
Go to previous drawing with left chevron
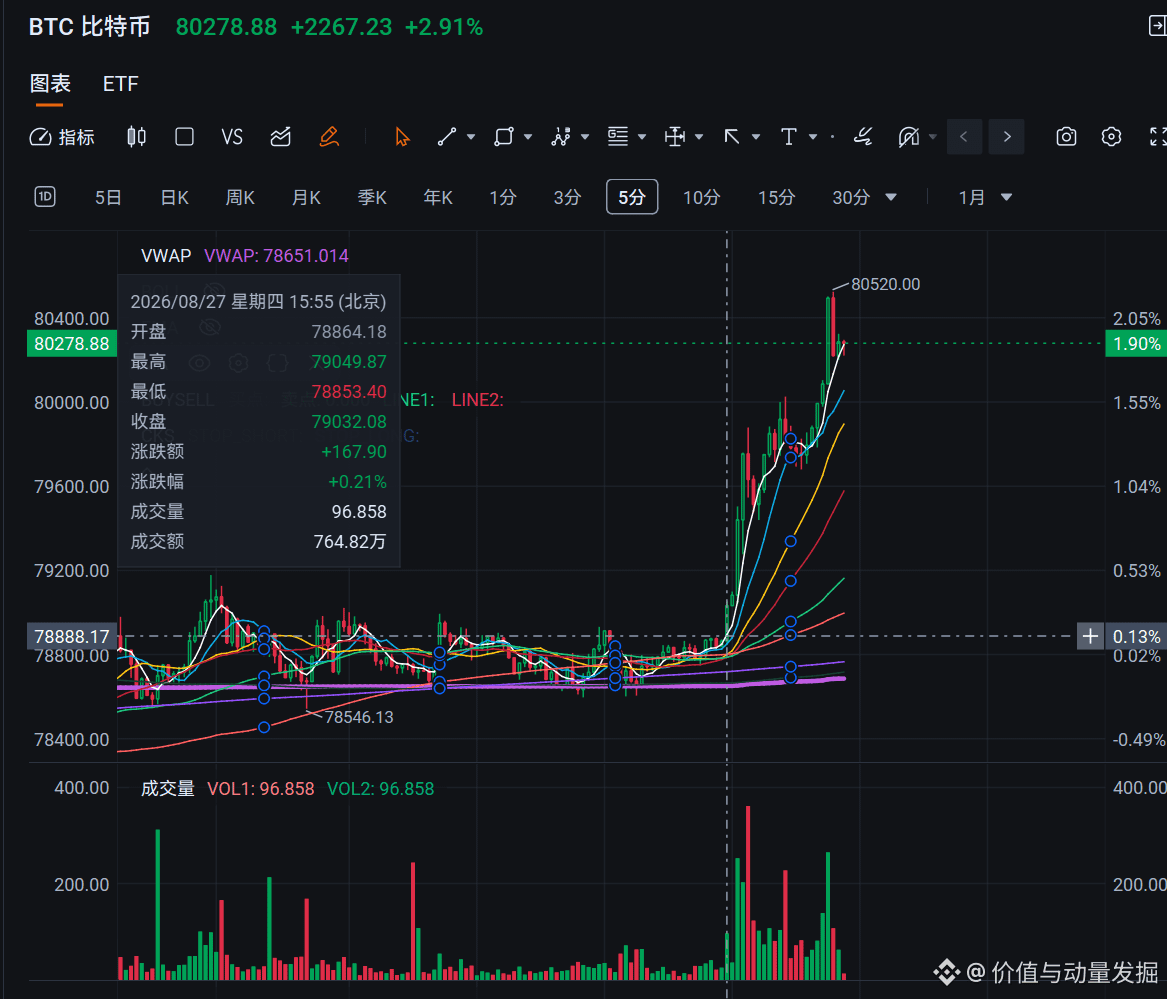(x=965, y=137)
